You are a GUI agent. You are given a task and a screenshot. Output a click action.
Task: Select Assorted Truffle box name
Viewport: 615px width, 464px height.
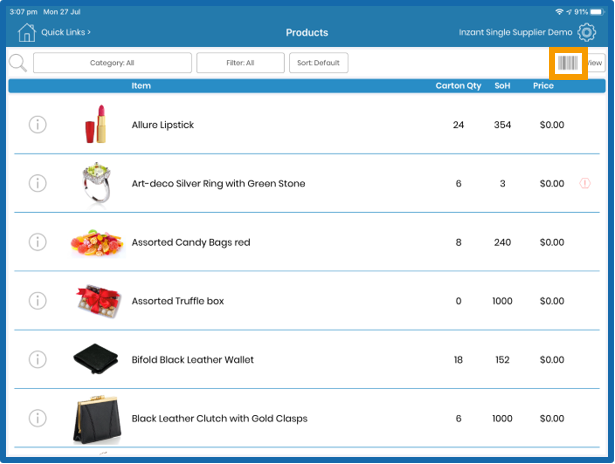pos(178,301)
